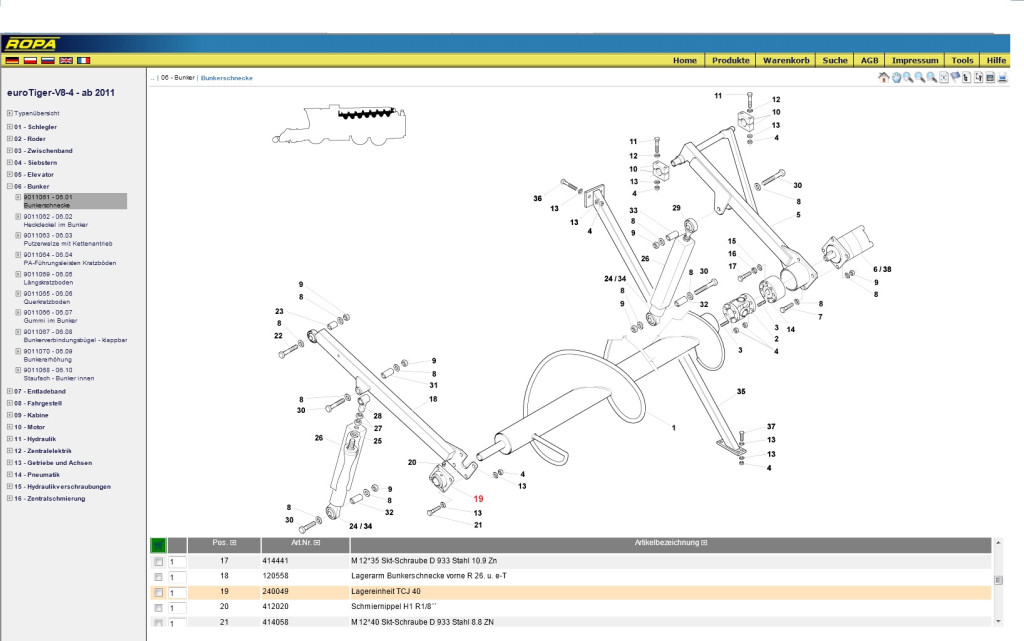
Task: Click the print icon in diagram toolbar
Action: (x=1002, y=77)
